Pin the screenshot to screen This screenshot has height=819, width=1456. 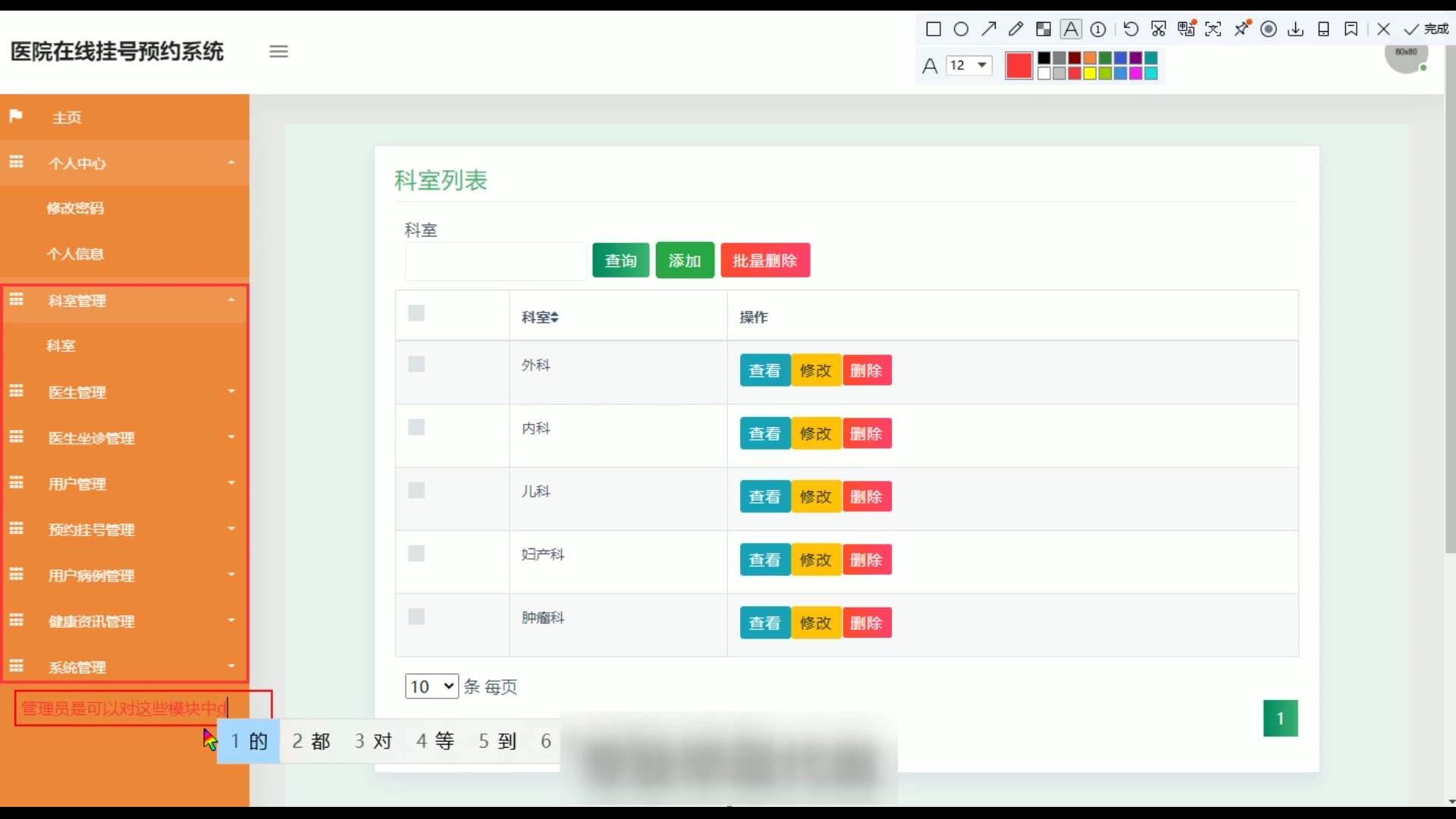tap(1241, 29)
